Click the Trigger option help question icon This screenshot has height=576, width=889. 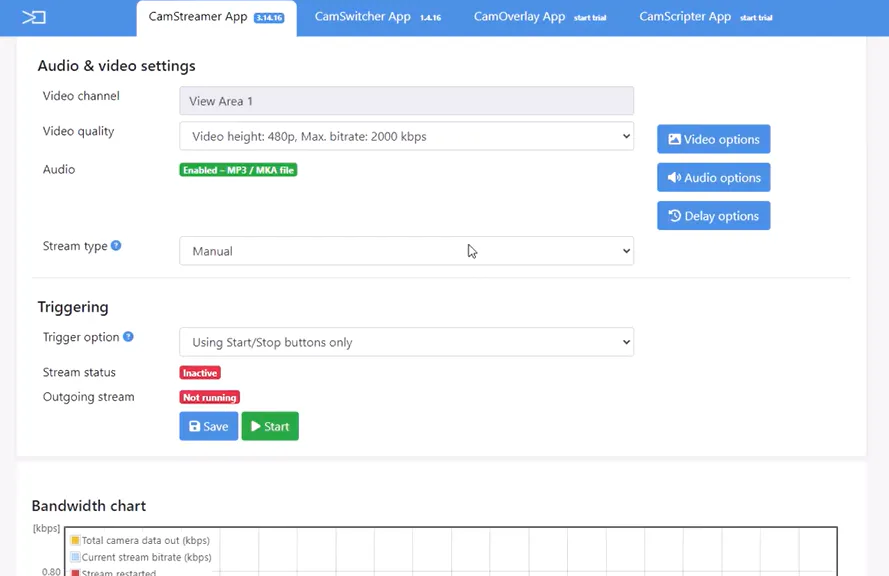point(128,337)
